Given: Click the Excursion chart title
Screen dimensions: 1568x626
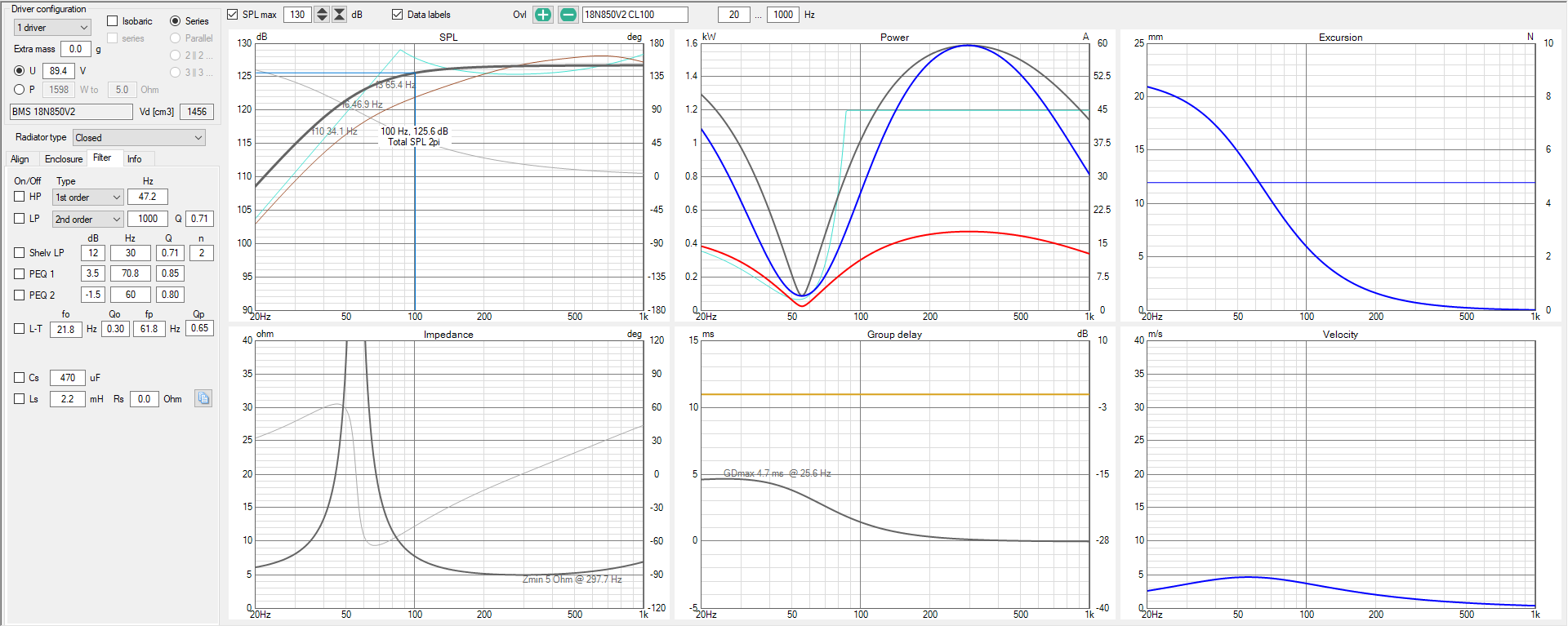Looking at the screenshot, I should pos(1340,38).
